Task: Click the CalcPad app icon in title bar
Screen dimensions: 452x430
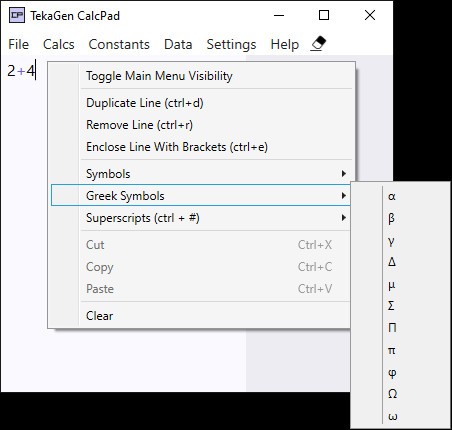Action: [17, 15]
